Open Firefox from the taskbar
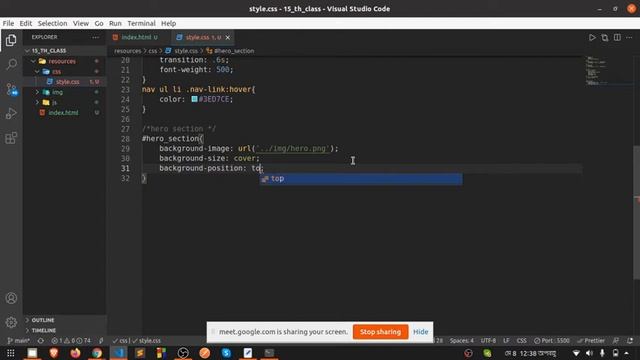The width and height of the screenshot is (640, 360). pyautogui.click(x=75, y=353)
